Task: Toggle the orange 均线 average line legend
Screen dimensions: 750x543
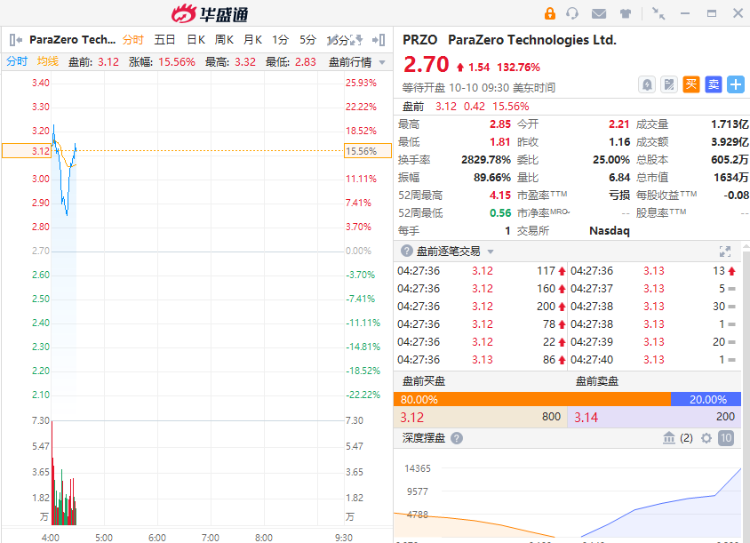Action: (48, 62)
